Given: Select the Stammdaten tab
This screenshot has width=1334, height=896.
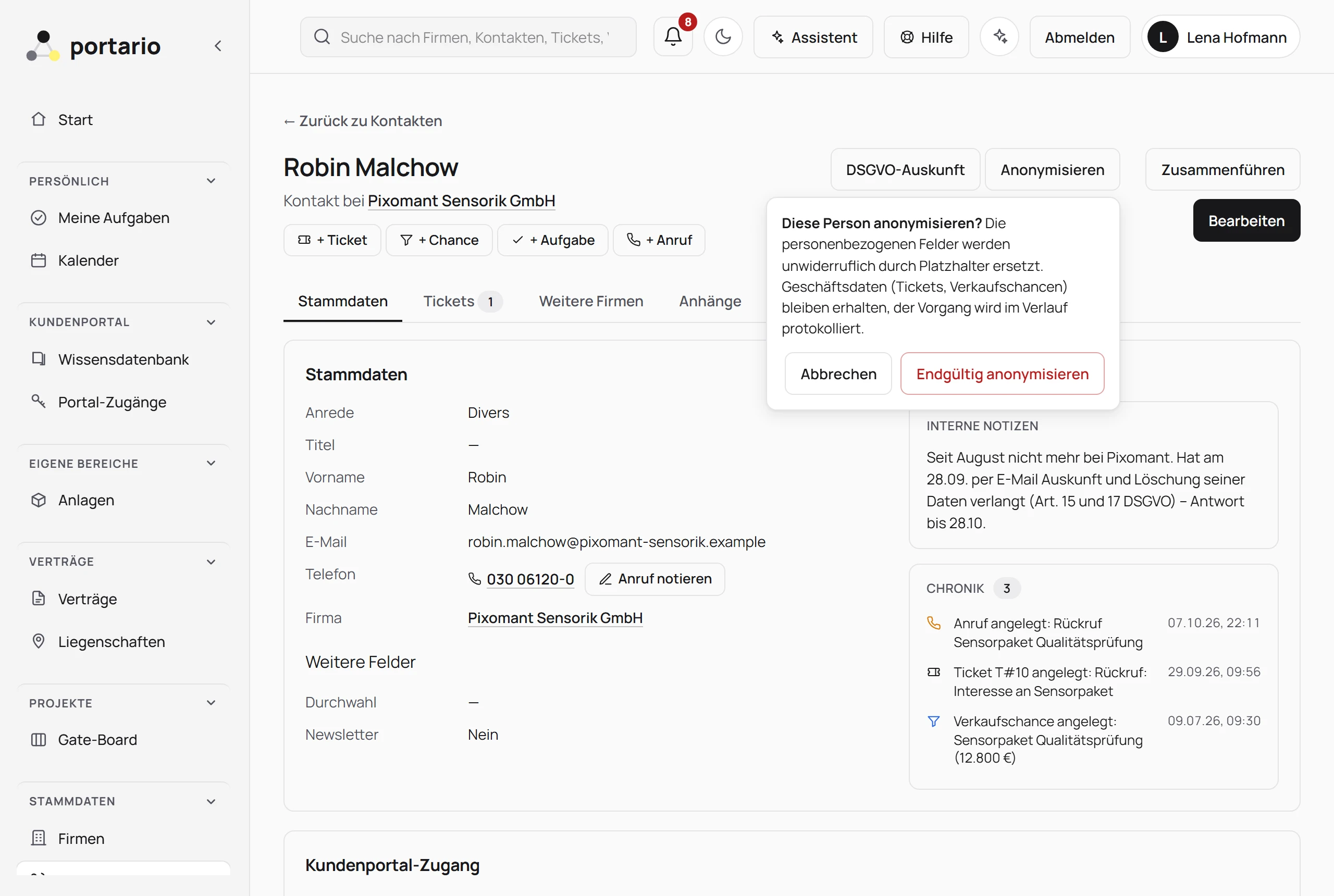Looking at the screenshot, I should (343, 301).
